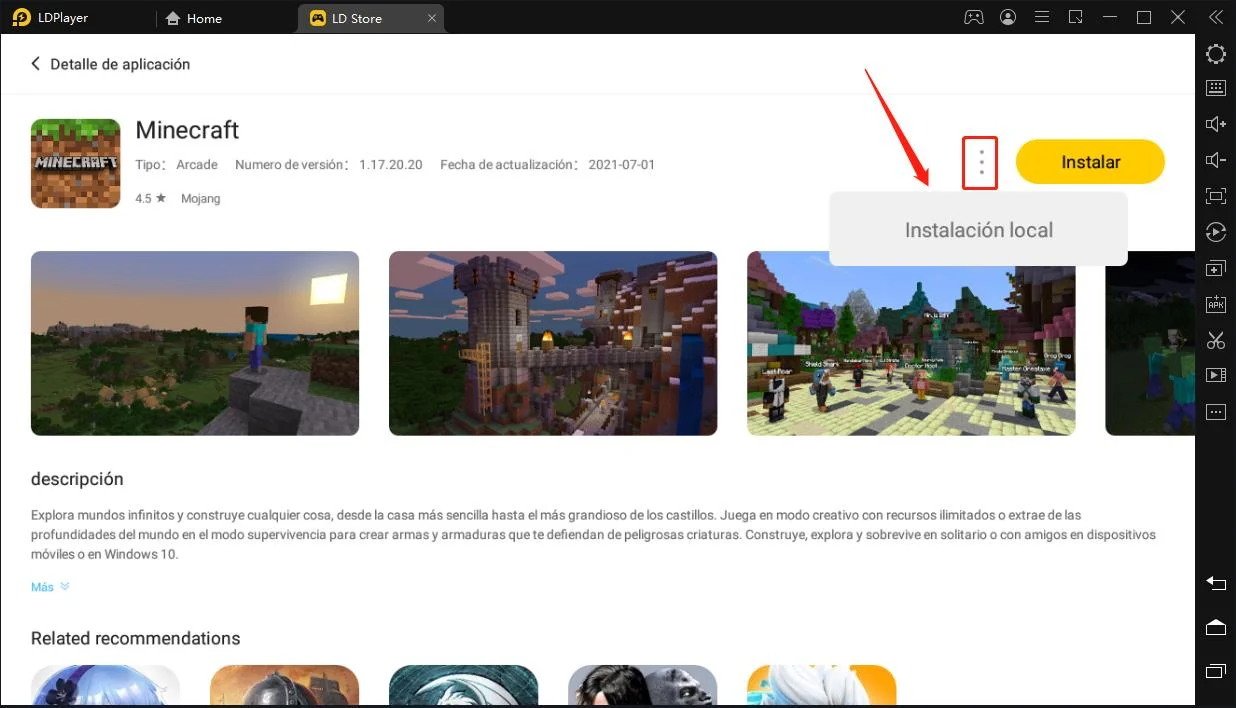Expand the description with Más
Viewport: 1236px width, 708px height.
pyautogui.click(x=50, y=587)
